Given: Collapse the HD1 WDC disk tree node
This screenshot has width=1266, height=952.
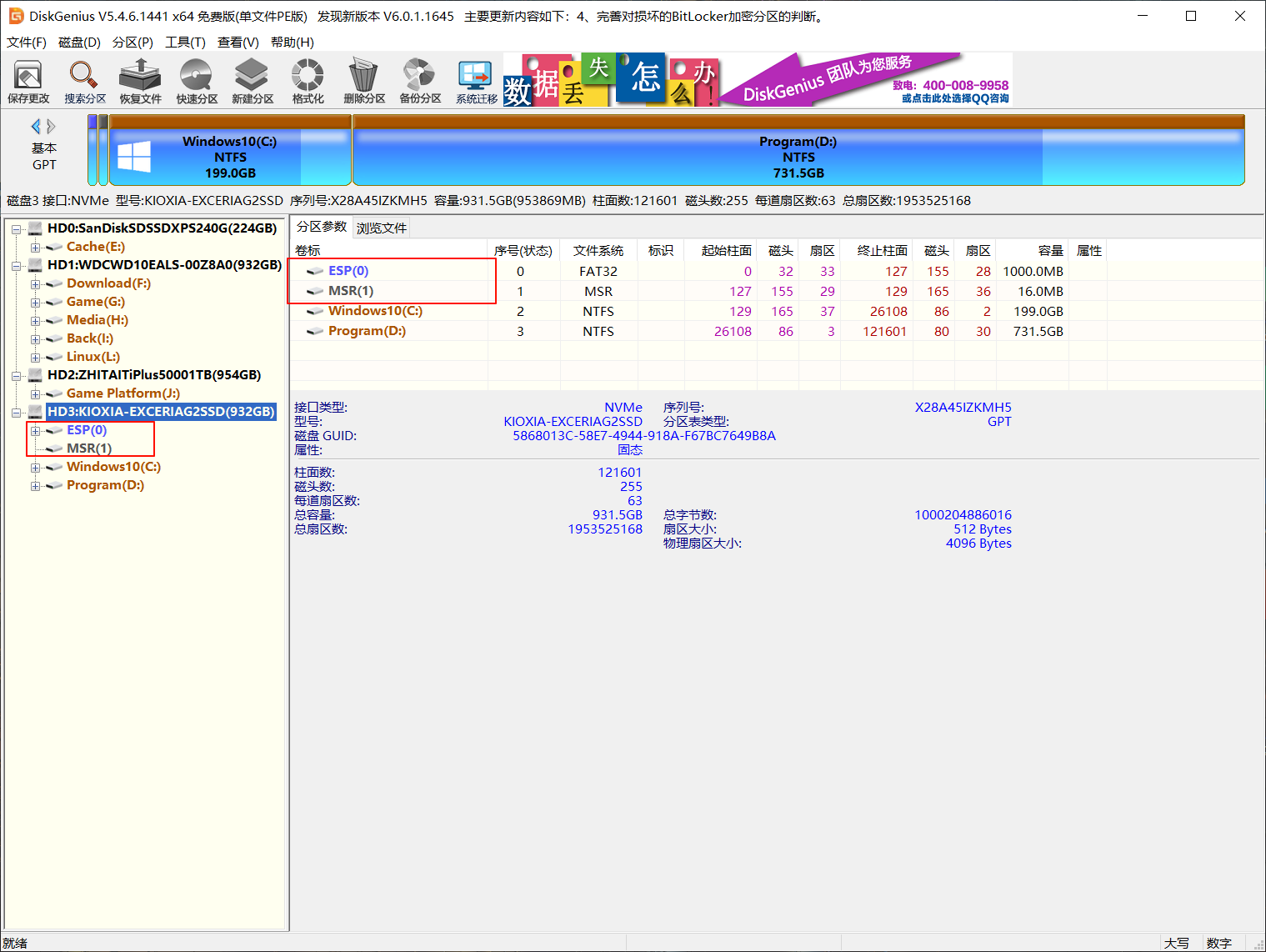Looking at the screenshot, I should point(17,266).
